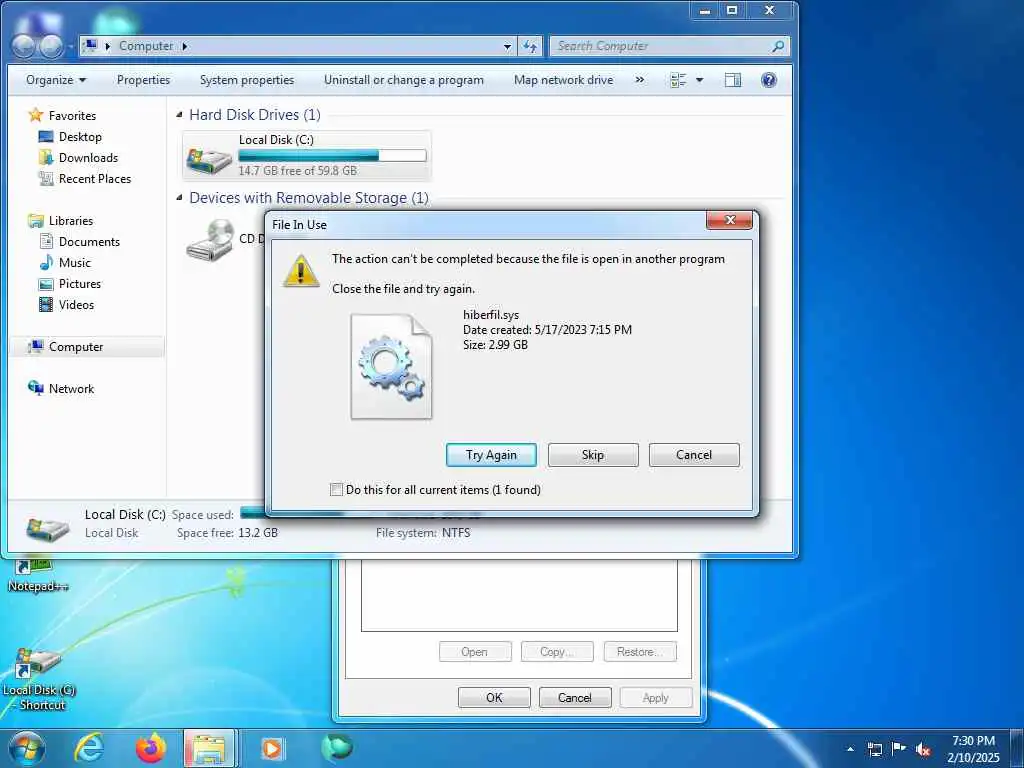Viewport: 1024px width, 768px height.
Task: Toggle the preview pane icon
Action: coord(733,80)
